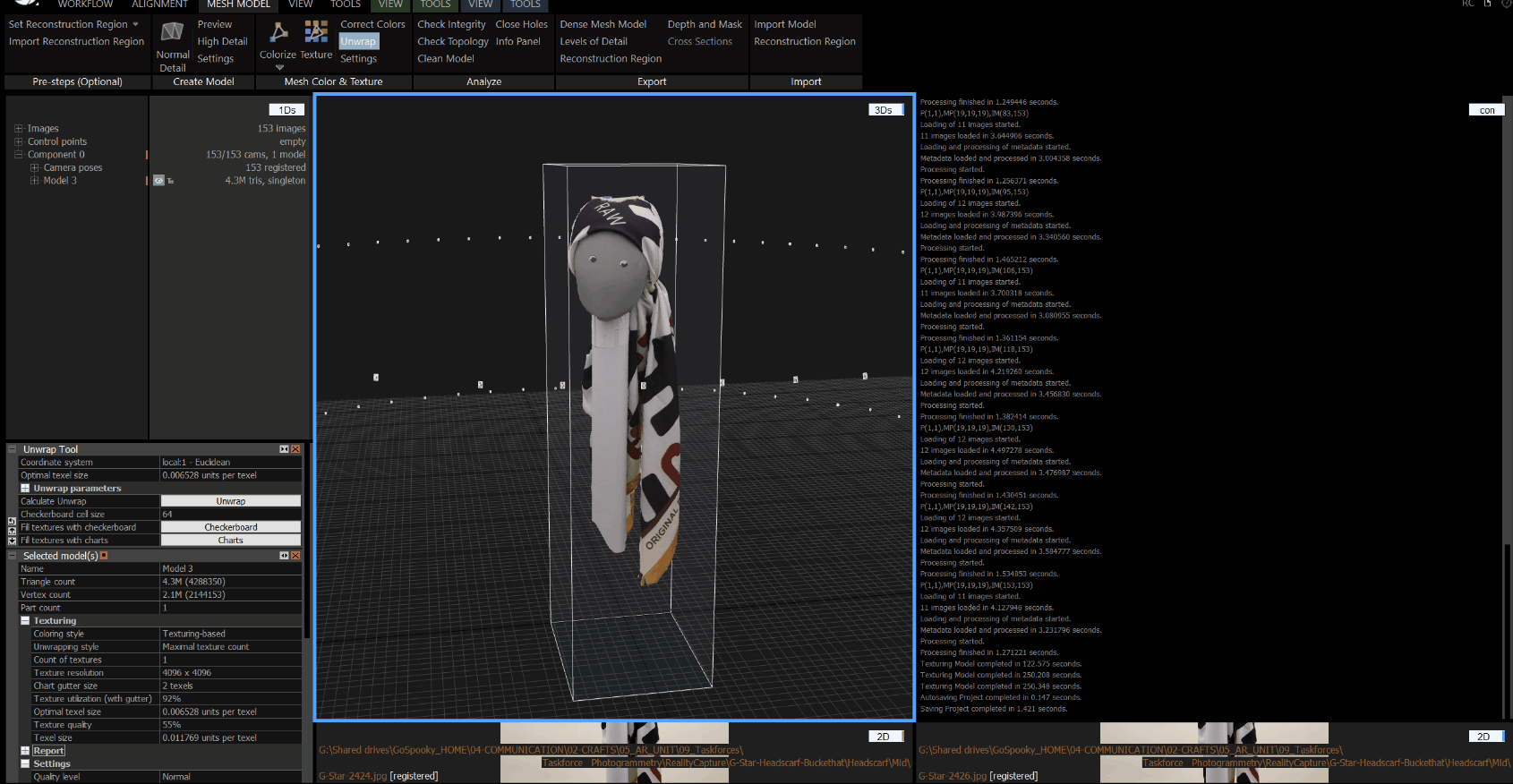Click the document icon in top-right corner
Viewport: 1513px width, 784px height.
[1487, 4]
